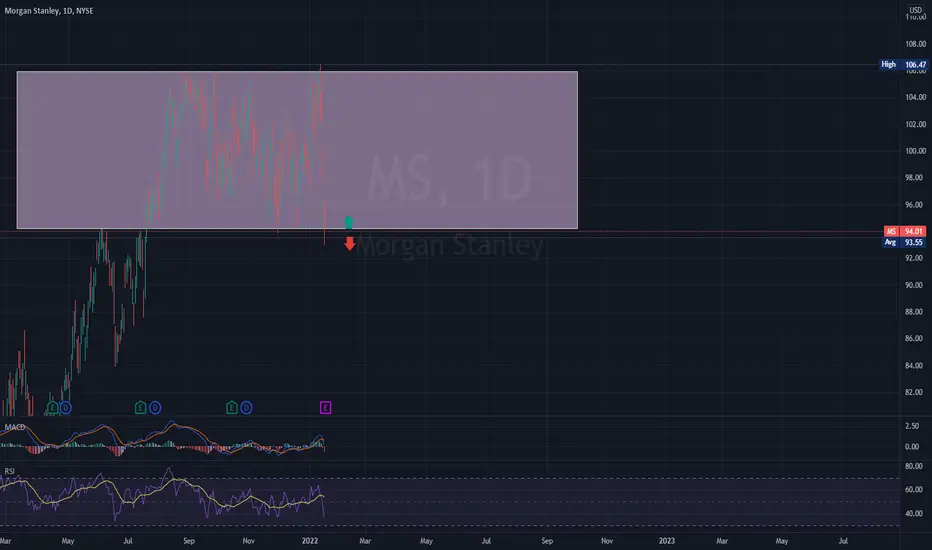Image resolution: width=932 pixels, height=550 pixels.
Task: Click the green earnings marker before Nov
Action: [232, 407]
